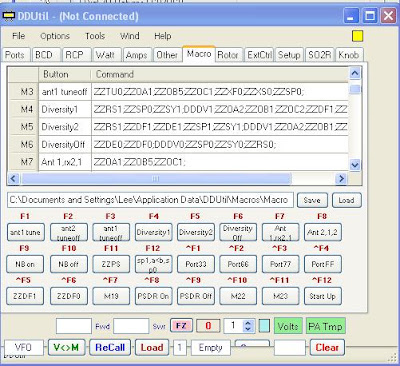
Task: Run the F6 Diversity Off macro
Action: click(238, 232)
